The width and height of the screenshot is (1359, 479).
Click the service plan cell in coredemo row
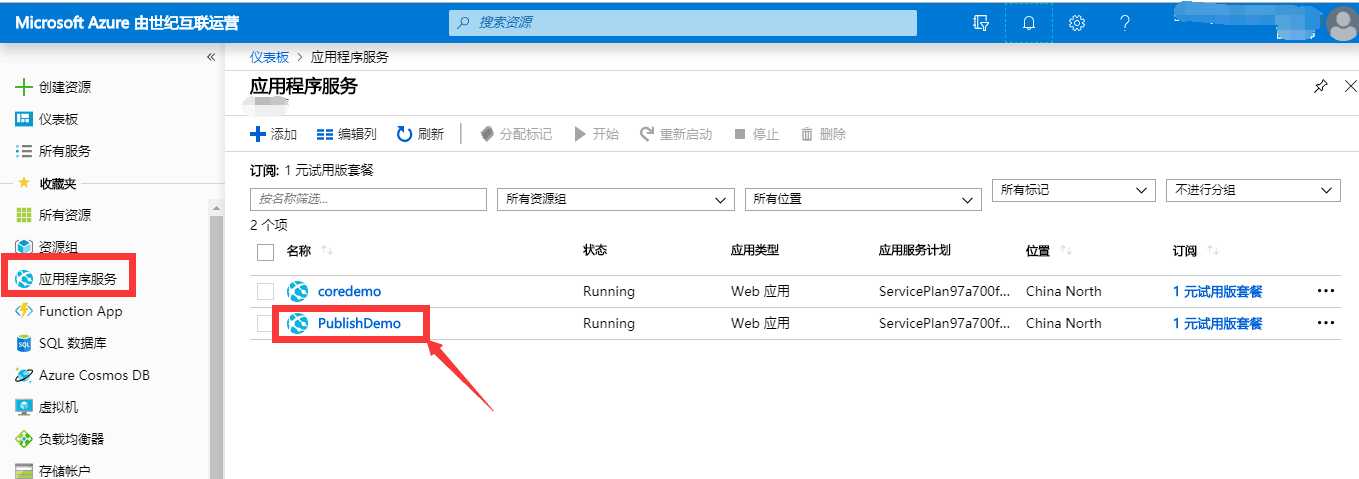point(945,291)
